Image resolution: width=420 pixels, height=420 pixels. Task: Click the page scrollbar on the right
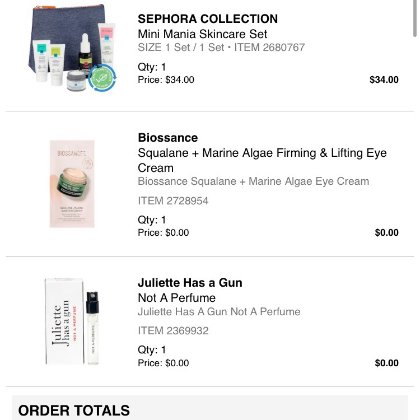click(x=415, y=18)
